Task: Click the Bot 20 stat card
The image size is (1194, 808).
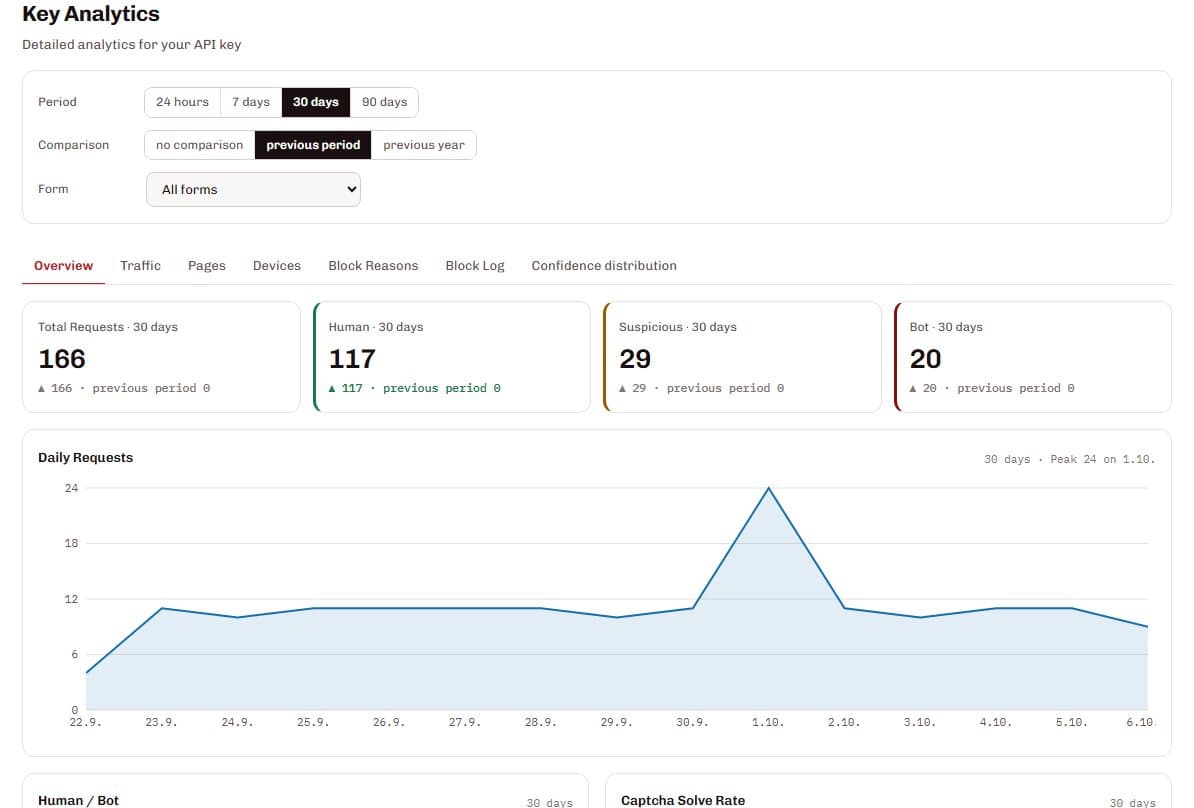Action: point(1033,357)
